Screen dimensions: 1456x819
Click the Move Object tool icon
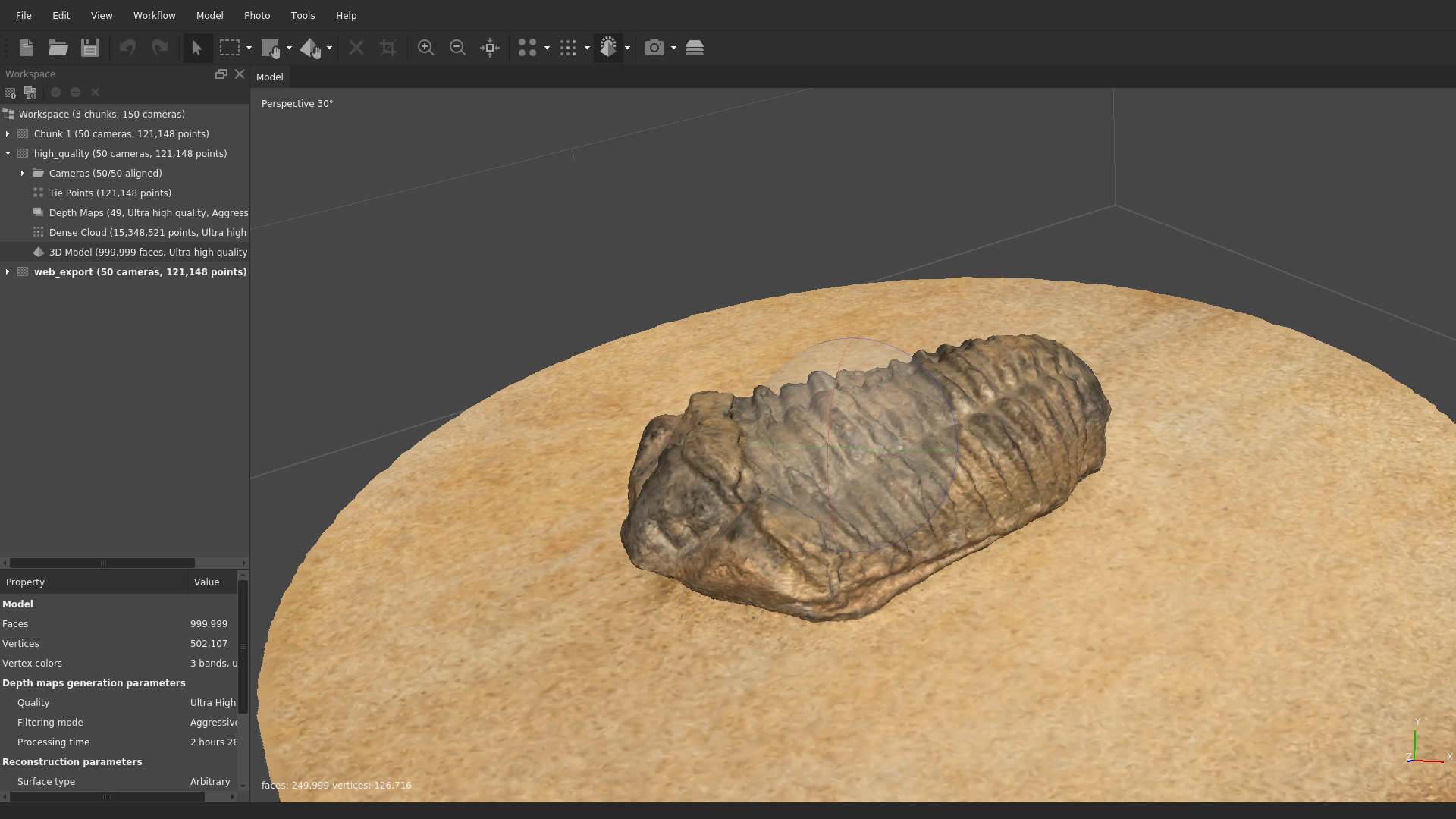[309, 48]
